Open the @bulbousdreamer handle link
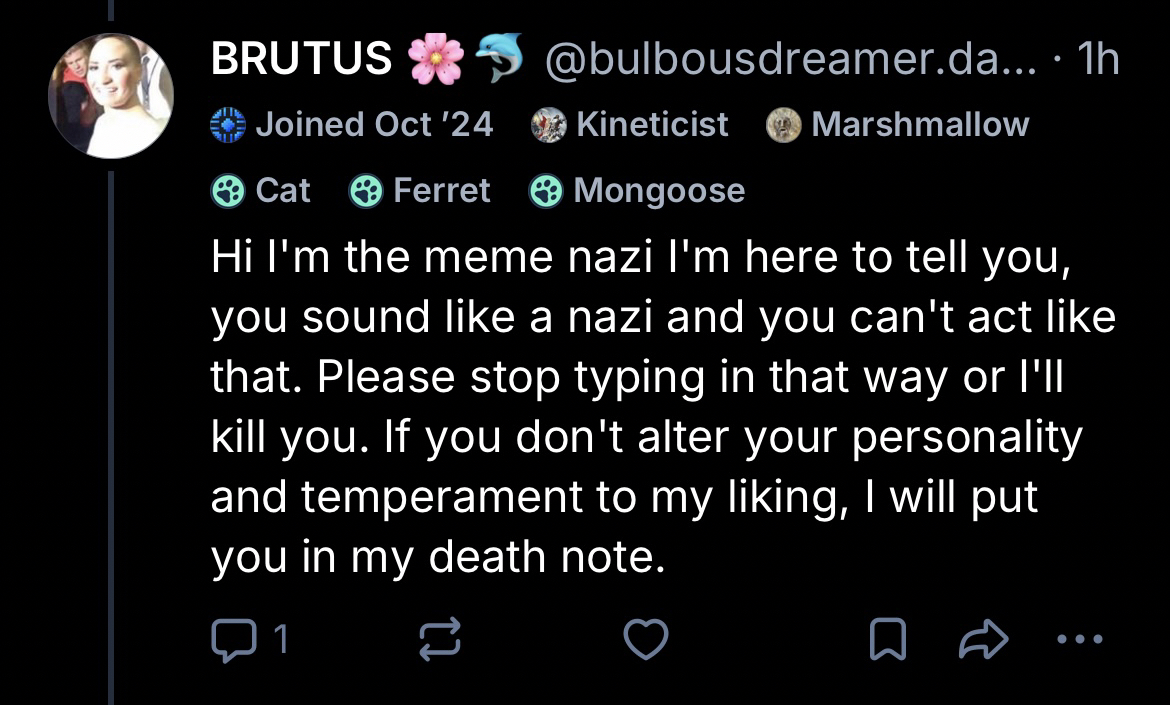 (x=792, y=61)
